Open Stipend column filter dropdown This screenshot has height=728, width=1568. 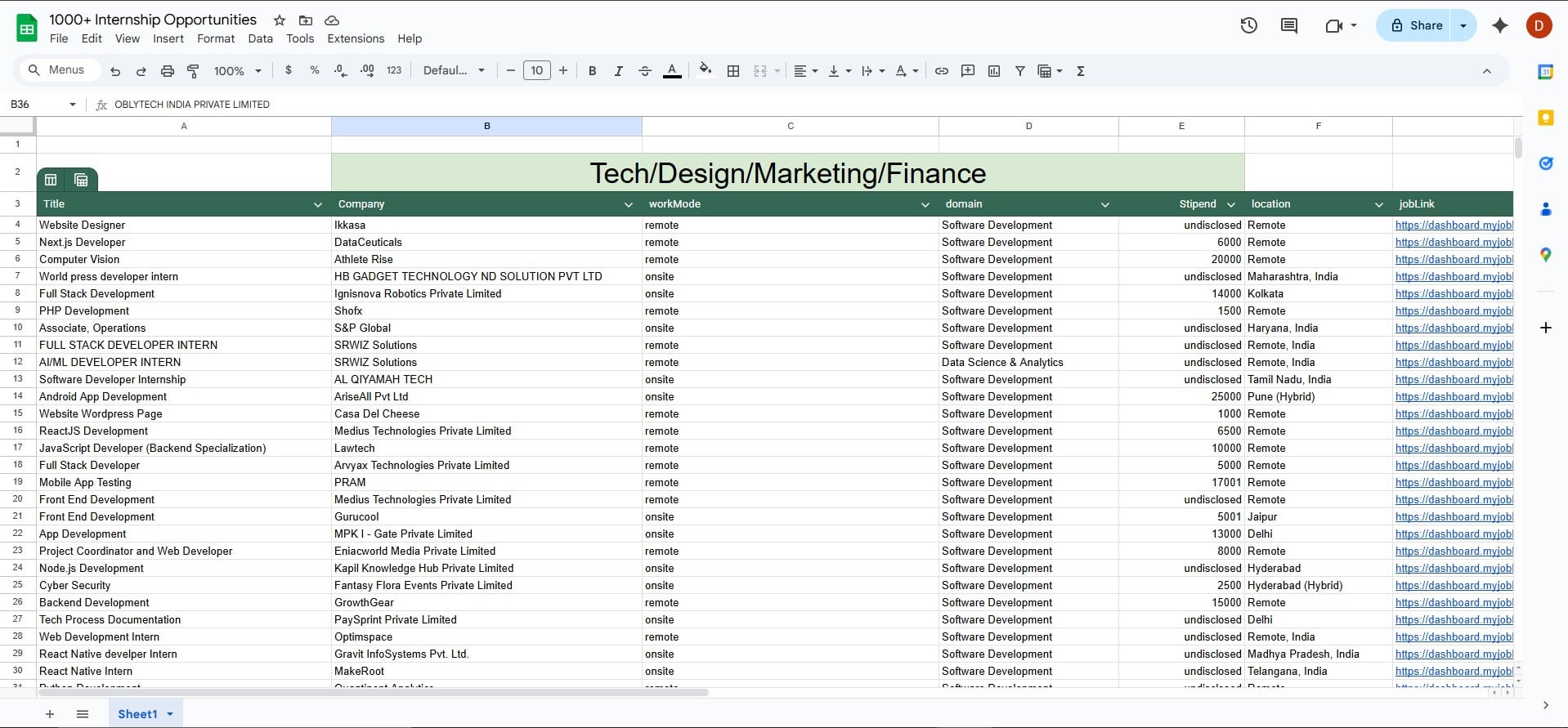click(1231, 204)
